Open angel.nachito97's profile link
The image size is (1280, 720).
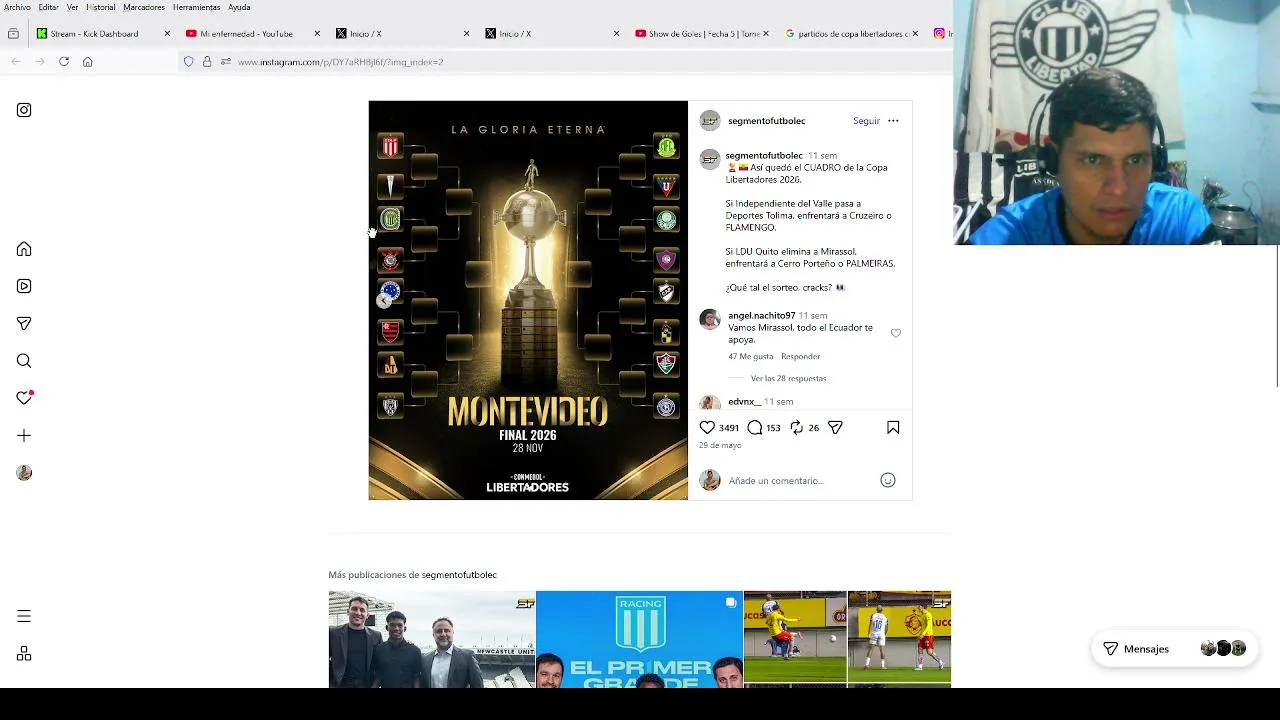(761, 316)
